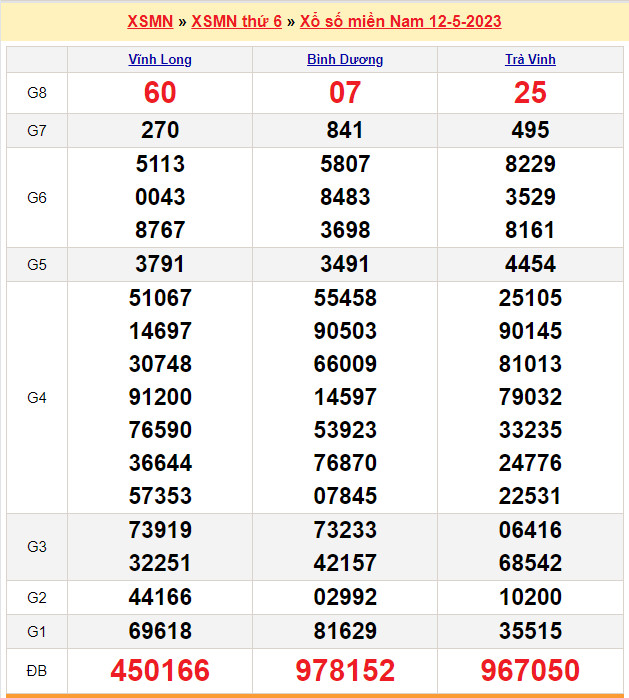Viewport: 629px width, 698px height.
Task: Open the XSMN thứ 6 link
Action: click(236, 21)
